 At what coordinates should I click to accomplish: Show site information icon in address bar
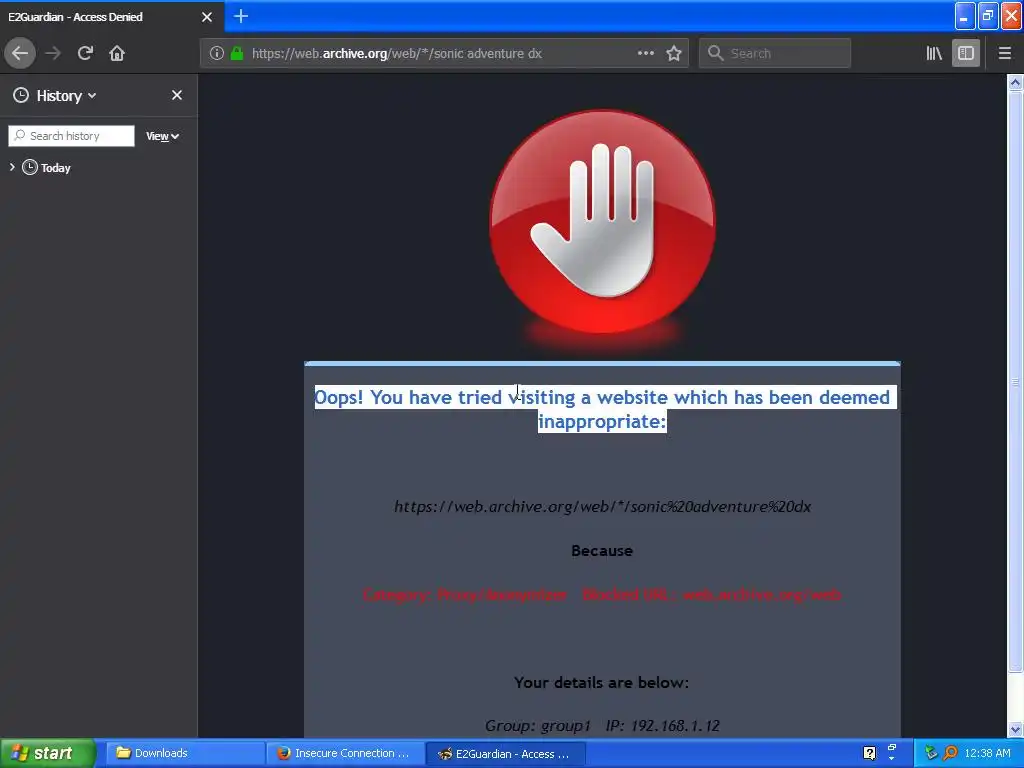pos(217,54)
